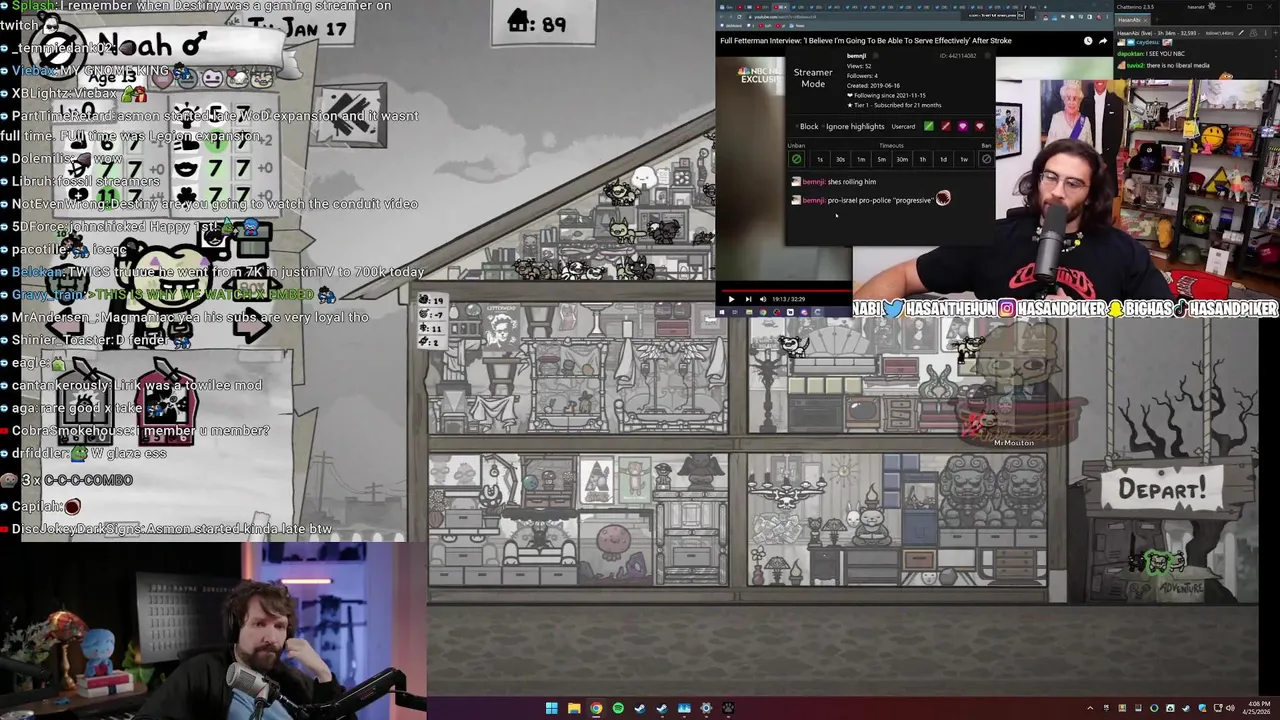
Task: Click the red slash icon in the usercard
Action: pos(946,126)
